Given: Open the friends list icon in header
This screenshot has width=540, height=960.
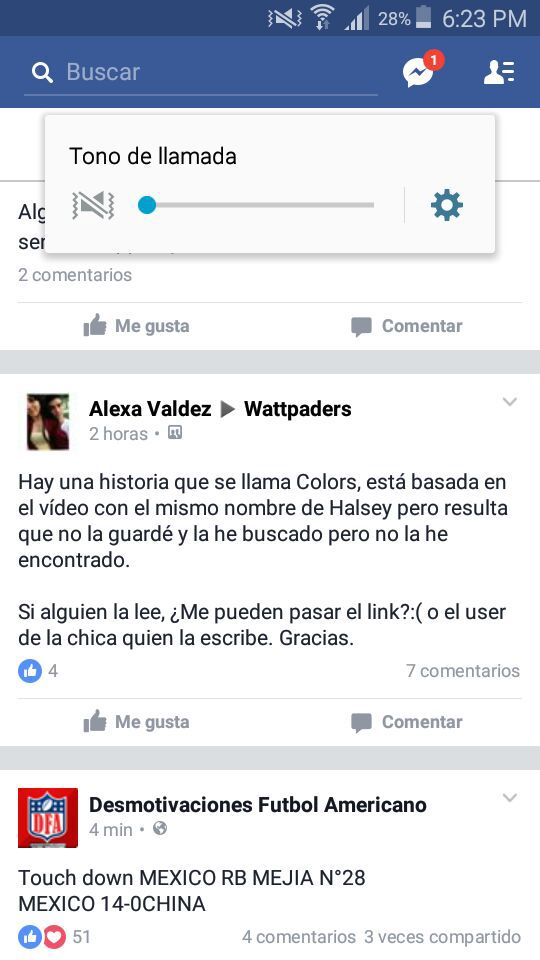Looking at the screenshot, I should point(499,72).
